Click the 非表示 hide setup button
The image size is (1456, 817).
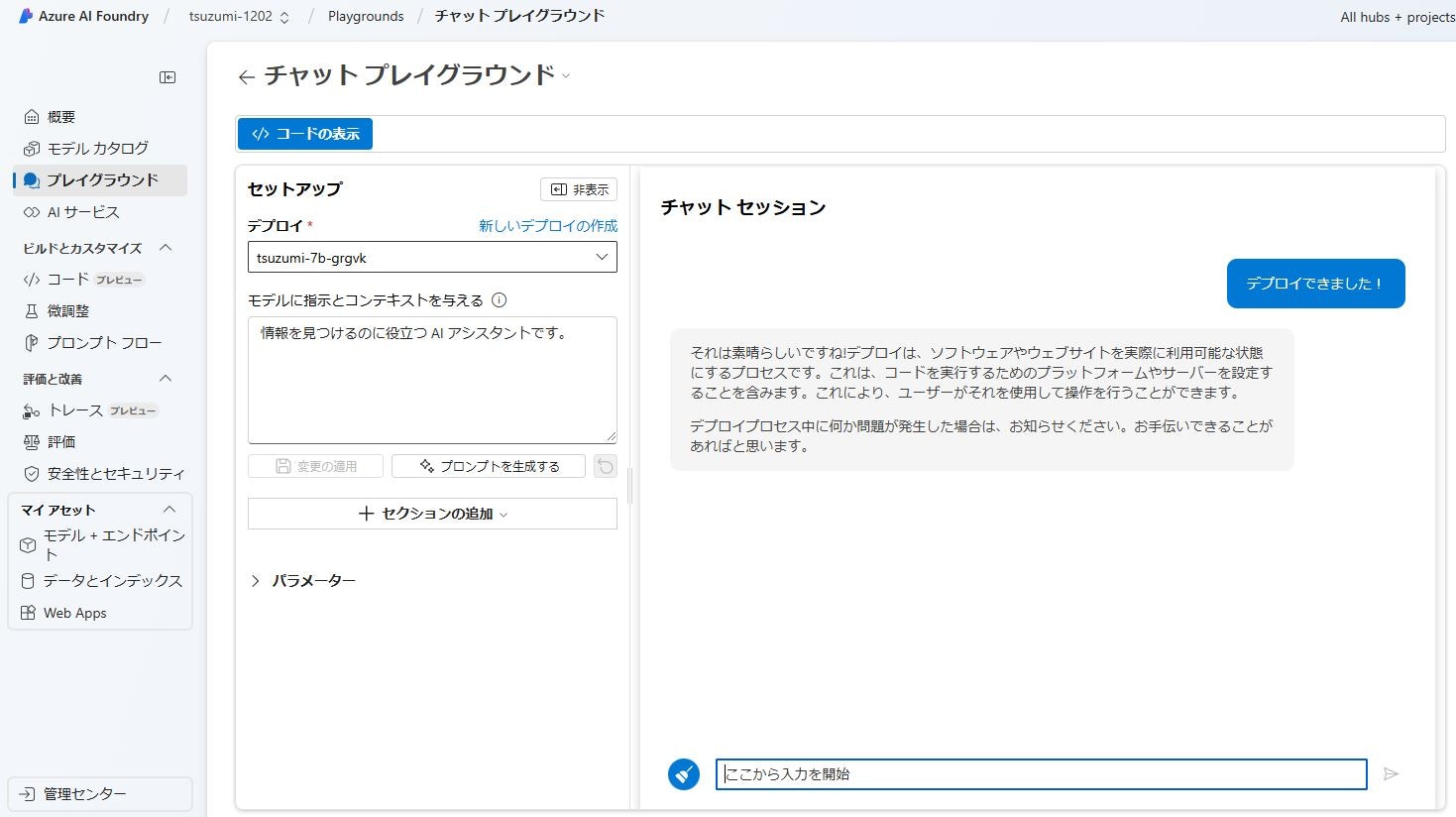click(579, 189)
